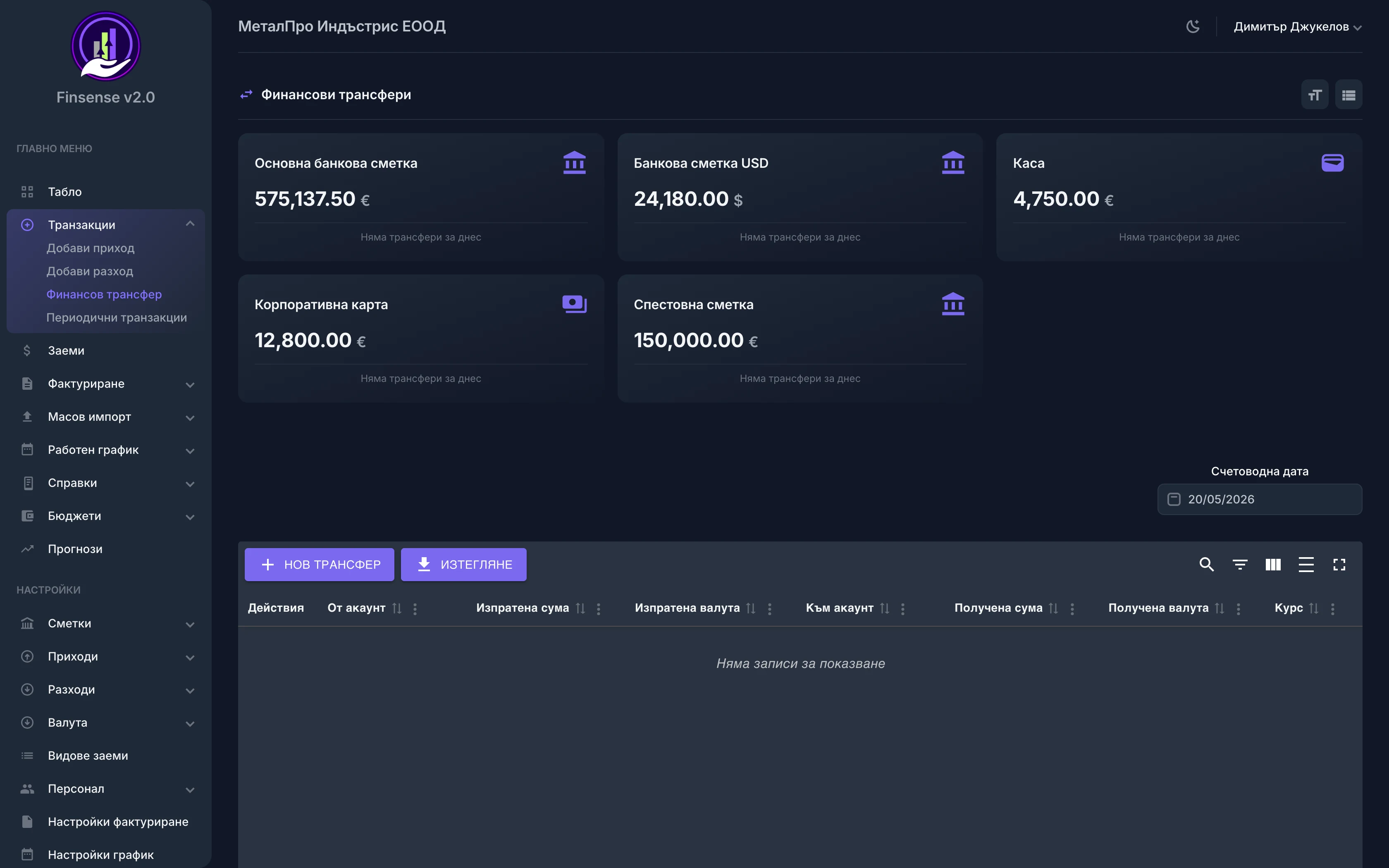Open Видове заеми
Viewport: 1389px width, 868px height.
click(x=105, y=756)
